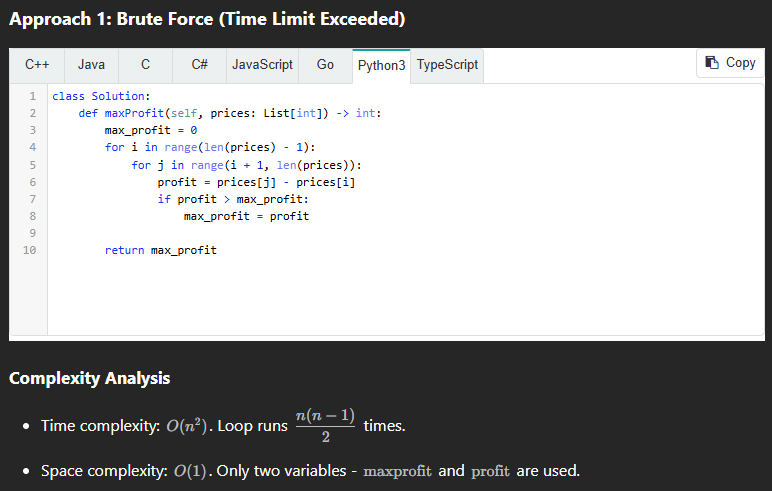Click the 'for j in range' line
The width and height of the screenshot is (772, 491).
click(246, 165)
